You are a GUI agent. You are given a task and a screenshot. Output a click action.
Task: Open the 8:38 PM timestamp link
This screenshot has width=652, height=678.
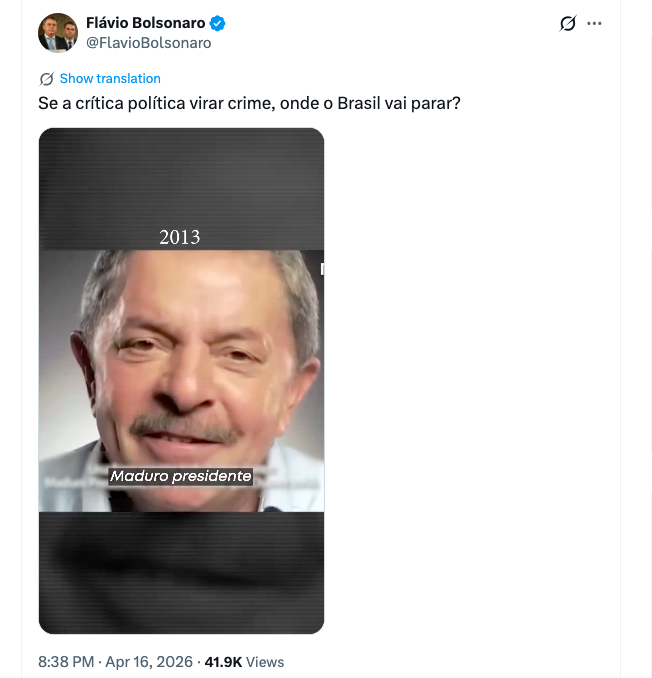coord(66,662)
